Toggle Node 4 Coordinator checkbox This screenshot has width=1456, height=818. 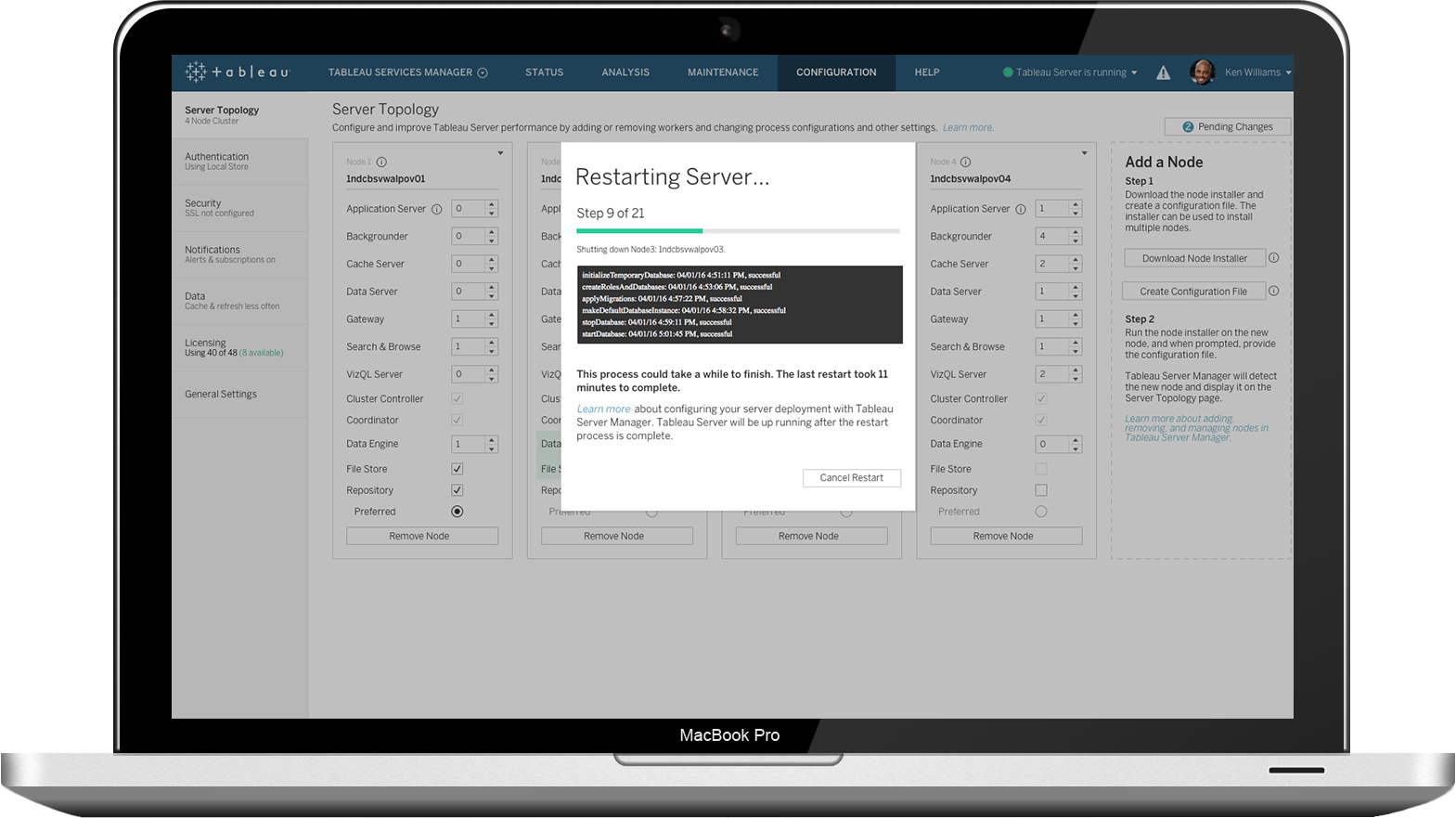pos(1041,420)
